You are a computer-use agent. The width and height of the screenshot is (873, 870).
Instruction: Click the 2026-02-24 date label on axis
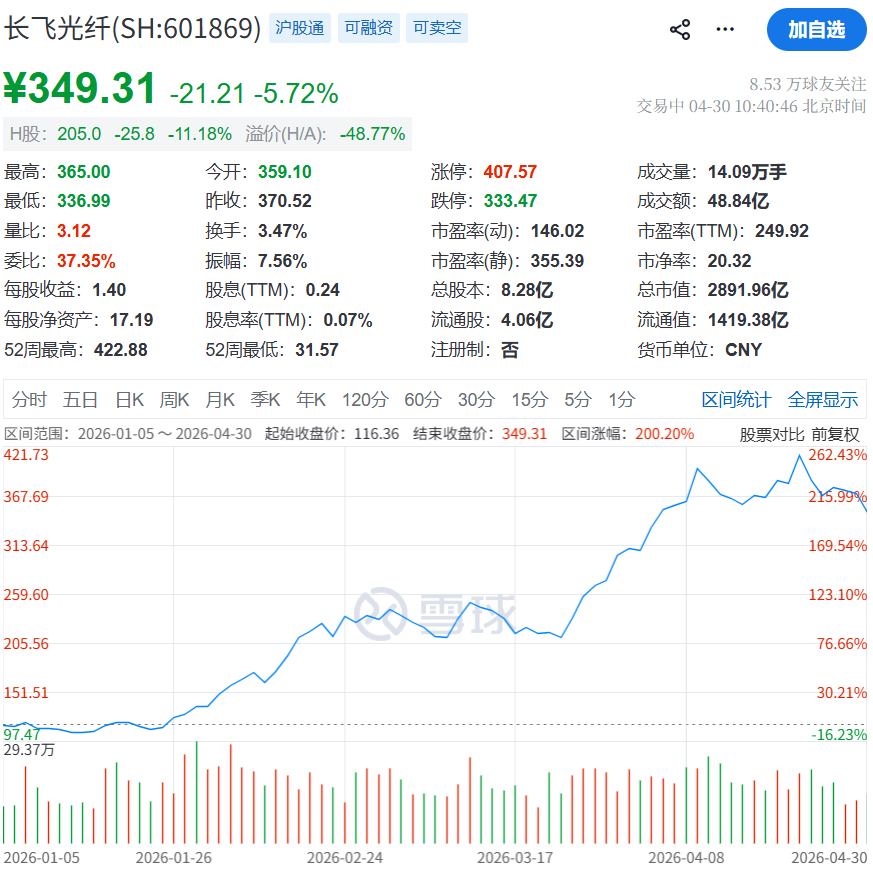tap(345, 858)
